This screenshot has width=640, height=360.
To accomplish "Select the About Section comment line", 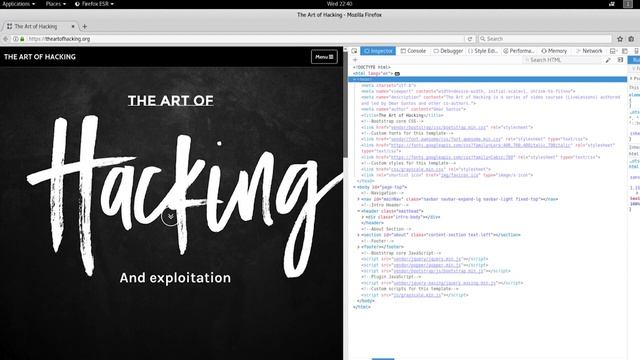I will pos(386,229).
